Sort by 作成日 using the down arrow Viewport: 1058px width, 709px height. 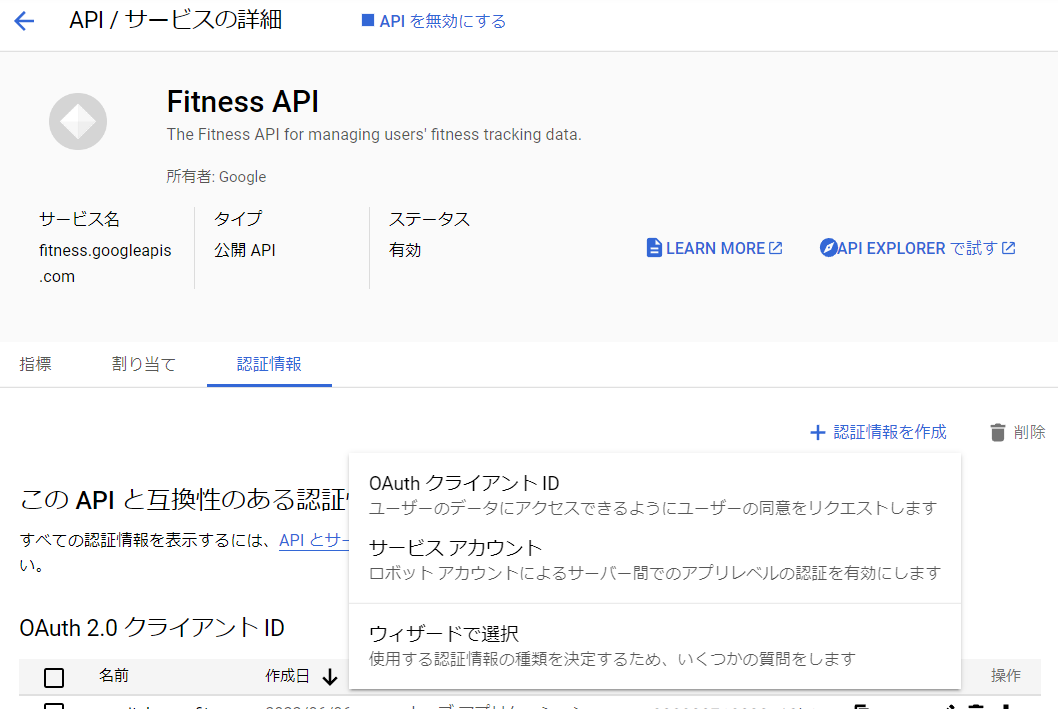330,677
